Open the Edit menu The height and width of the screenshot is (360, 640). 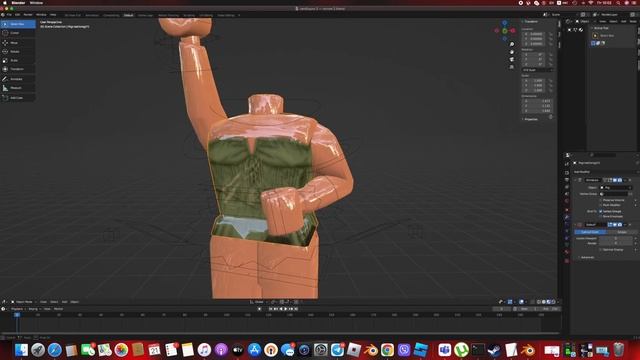[x=18, y=15]
